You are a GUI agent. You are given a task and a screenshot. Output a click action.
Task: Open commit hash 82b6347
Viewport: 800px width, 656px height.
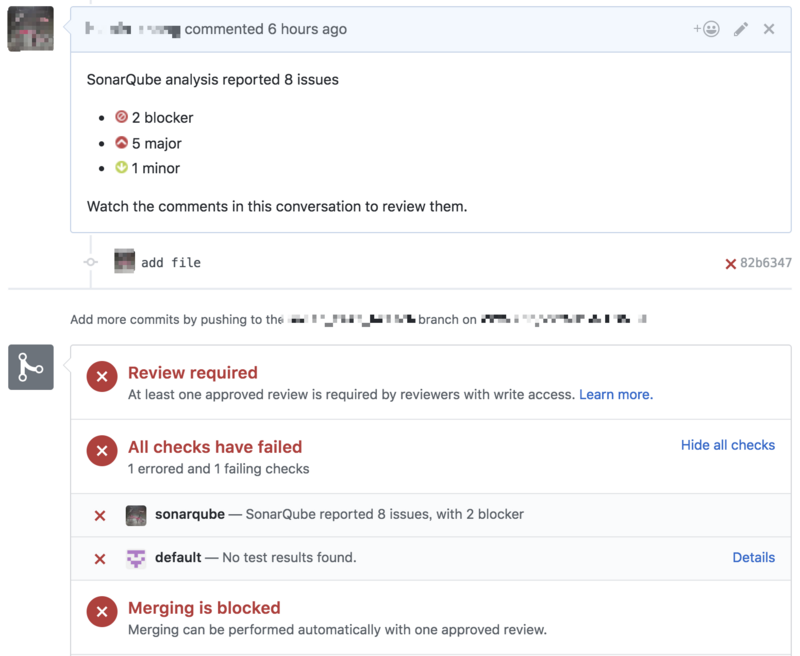tap(765, 263)
